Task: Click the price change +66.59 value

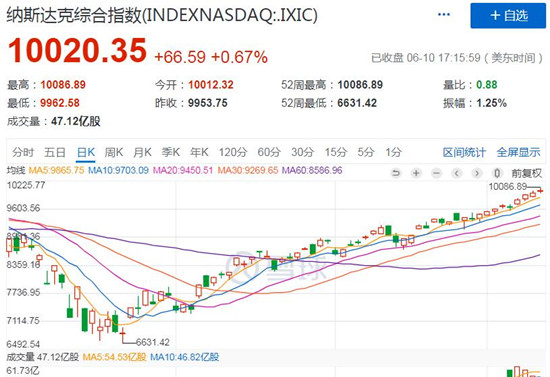Action: click(x=180, y=57)
